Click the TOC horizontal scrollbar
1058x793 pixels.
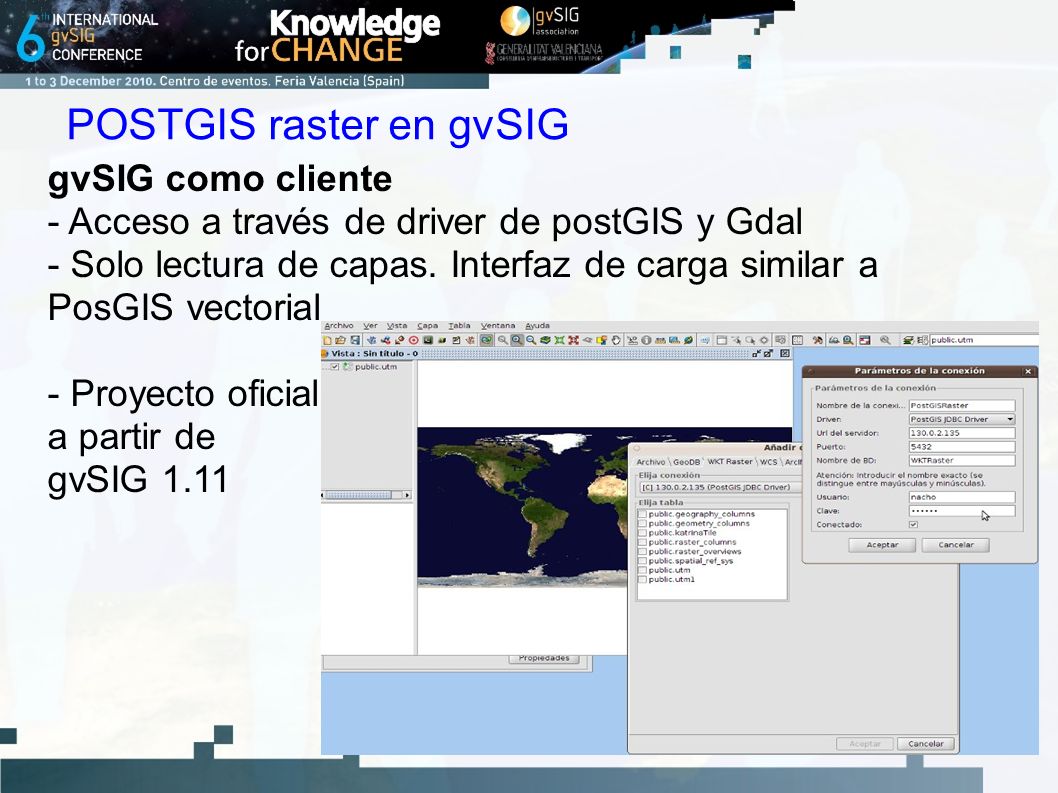(366, 495)
